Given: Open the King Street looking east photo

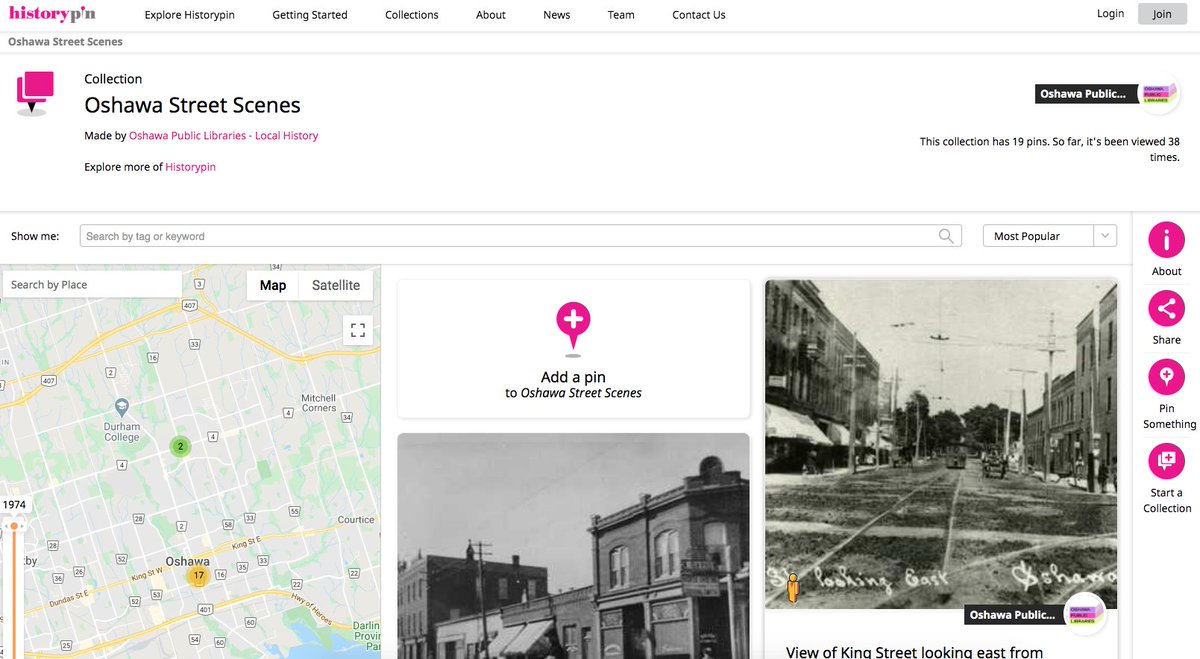Looking at the screenshot, I should [941, 444].
